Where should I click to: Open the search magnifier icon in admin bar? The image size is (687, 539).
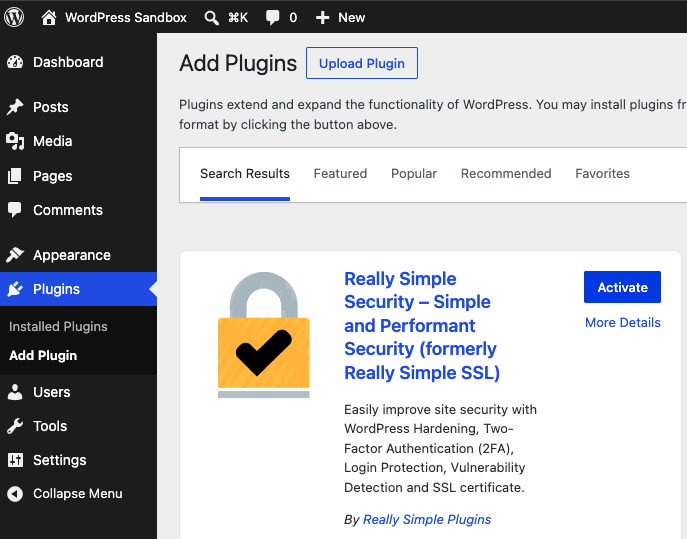pyautogui.click(x=211, y=18)
